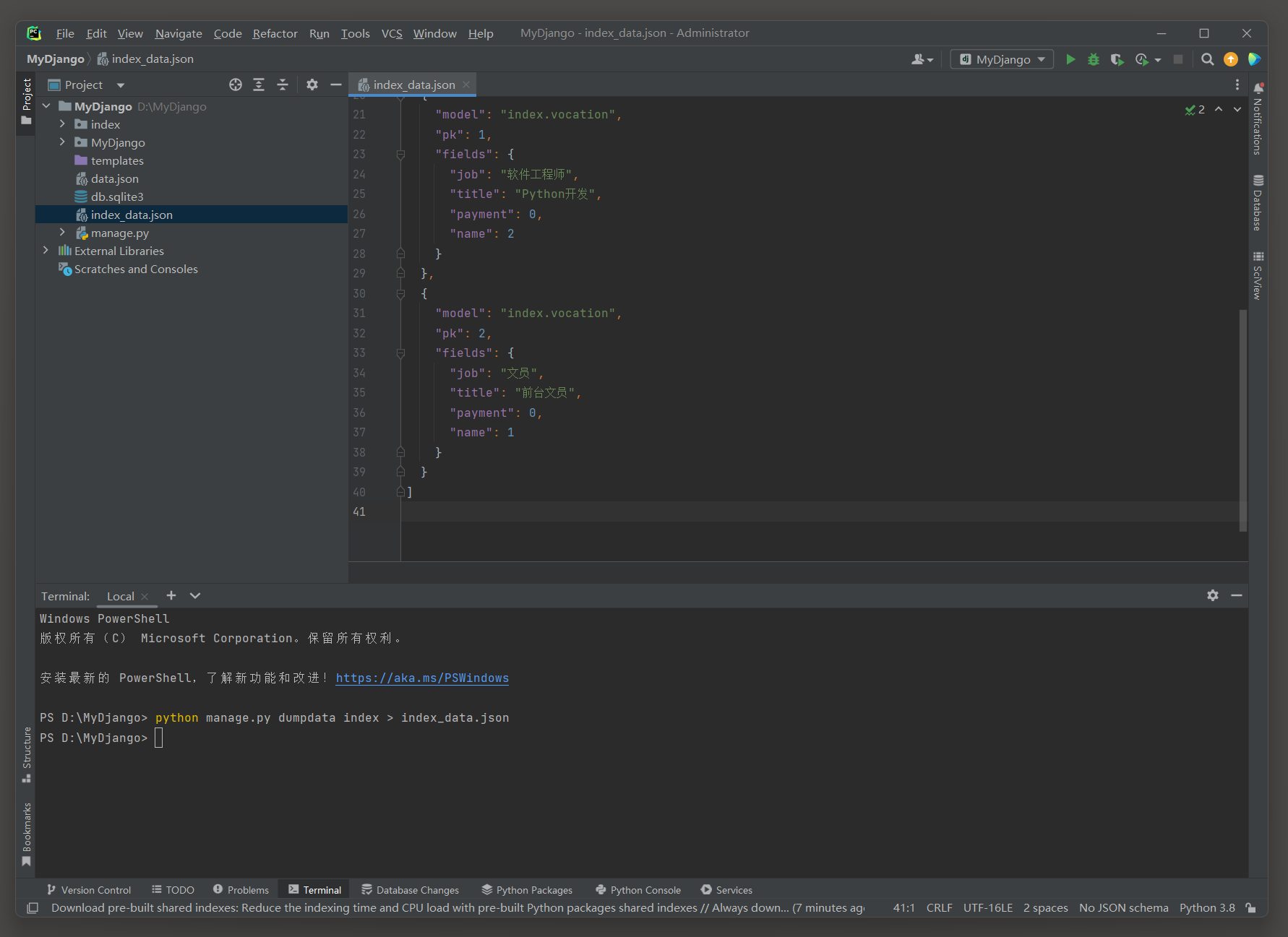Screen dimensions: 1288x937
Task: Start the debug bug icon
Action: [x=1094, y=59]
